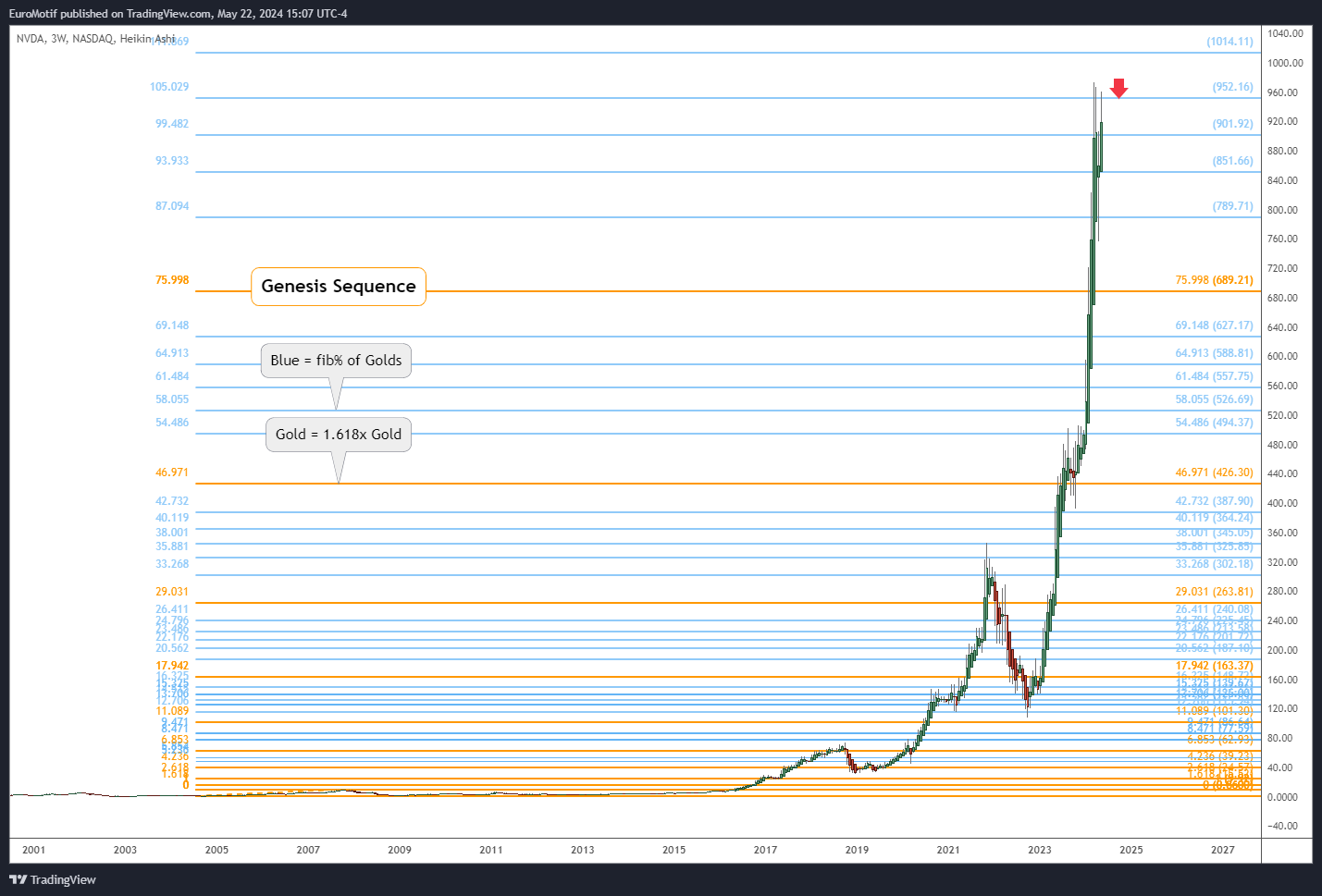This screenshot has height=896, width=1322.
Task: Click the 42.732 (387.90) level label
Action: pos(1215,501)
